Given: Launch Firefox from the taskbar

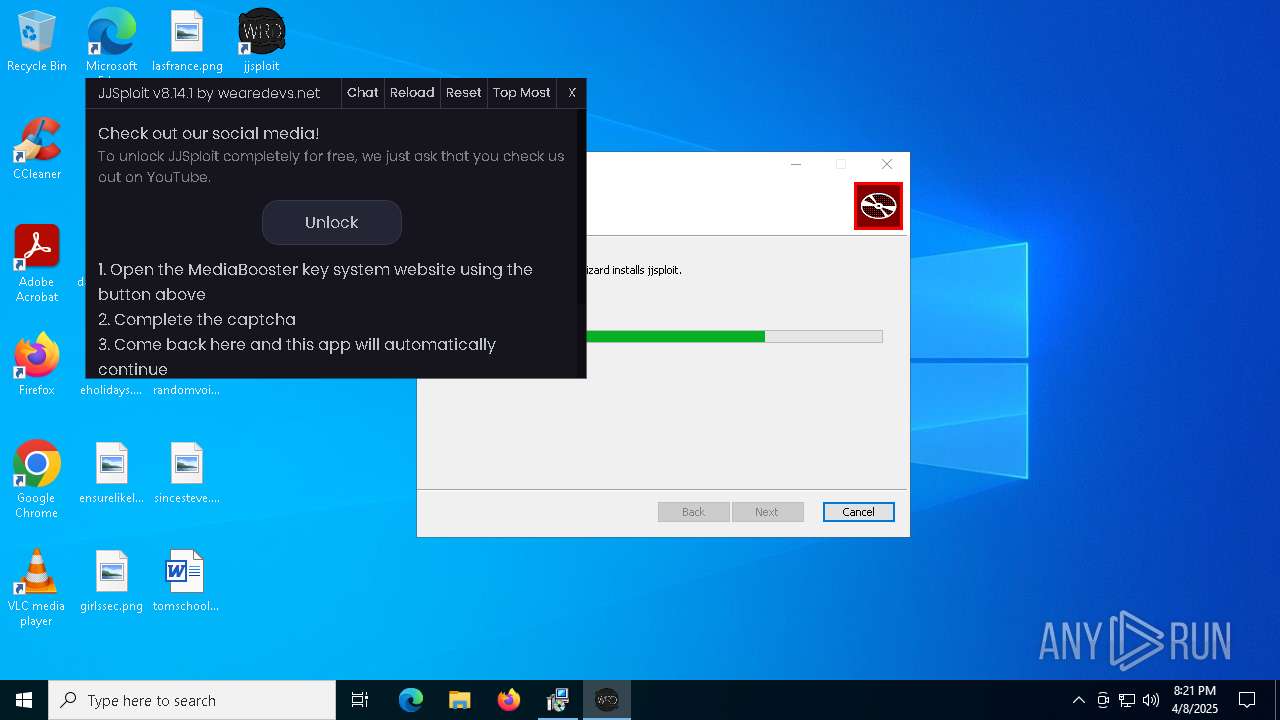Looking at the screenshot, I should point(508,700).
